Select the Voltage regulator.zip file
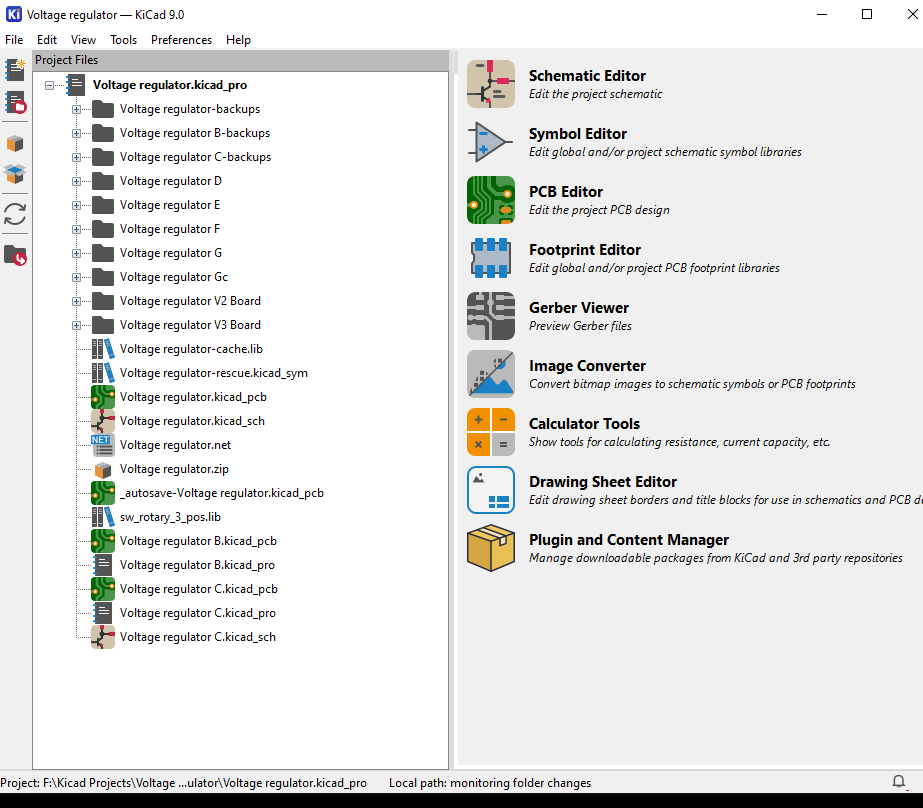Image resolution: width=923 pixels, height=808 pixels. 175,469
